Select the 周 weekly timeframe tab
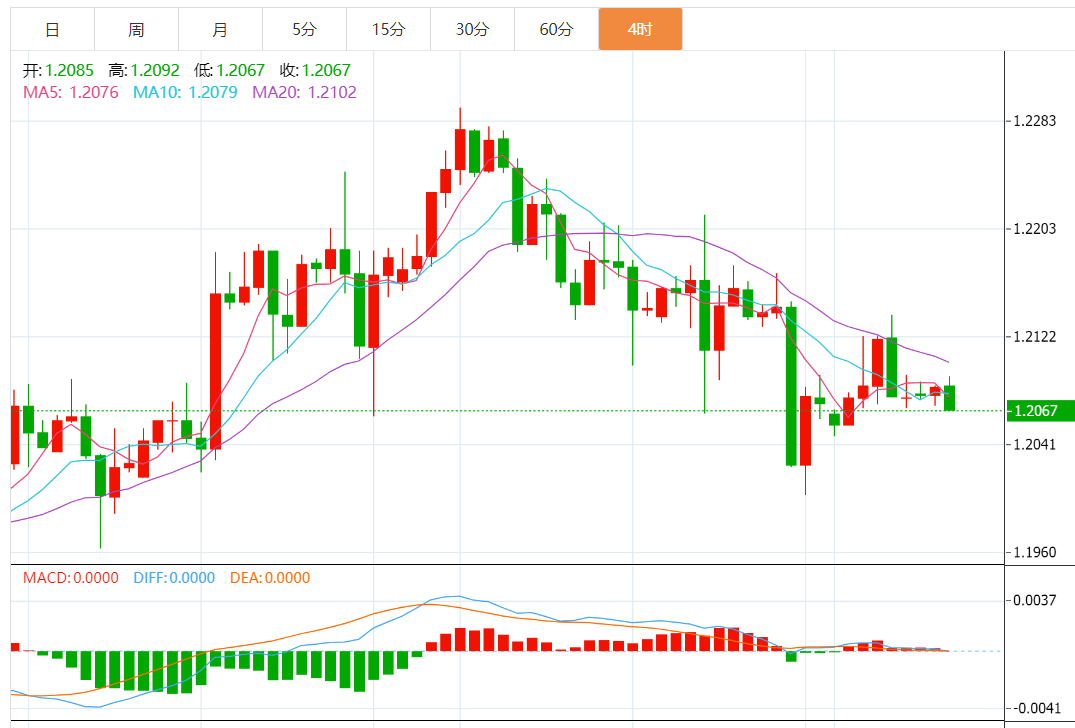Image resolution: width=1075 pixels, height=728 pixels. click(136, 29)
